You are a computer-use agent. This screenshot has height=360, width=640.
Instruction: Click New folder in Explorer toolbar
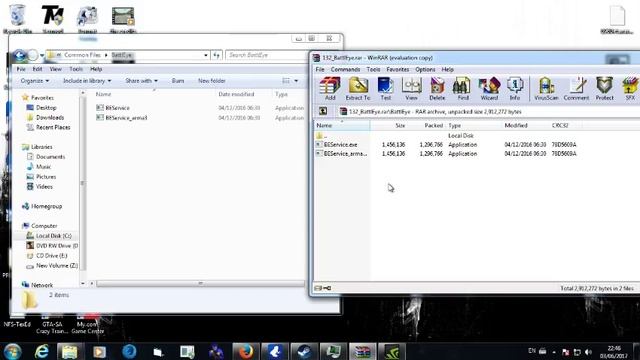[211, 81]
